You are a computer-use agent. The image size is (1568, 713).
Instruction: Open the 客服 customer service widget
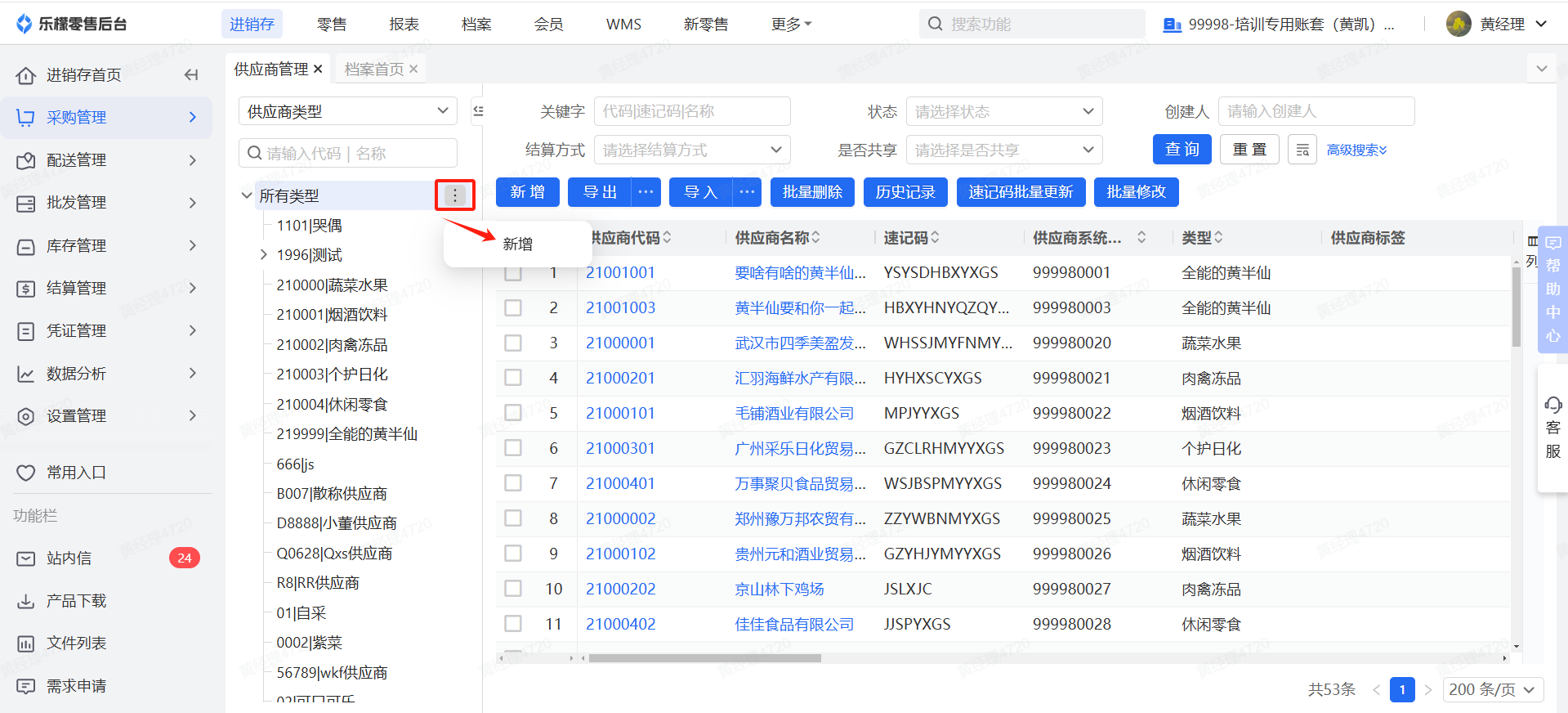point(1552,428)
